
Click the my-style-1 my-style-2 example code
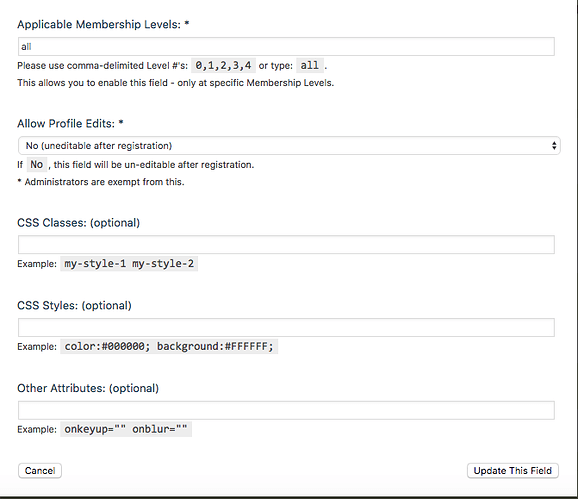[129, 264]
